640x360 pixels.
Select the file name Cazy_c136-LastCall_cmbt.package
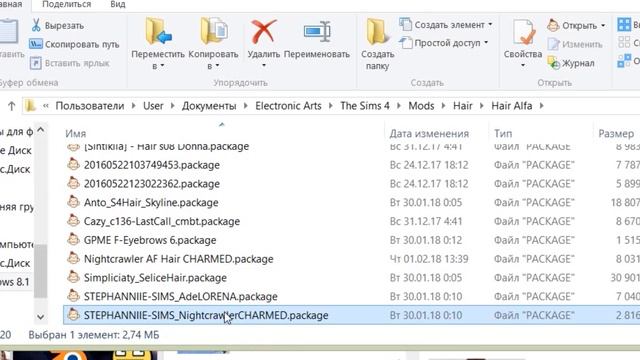pyautogui.click(x=162, y=221)
